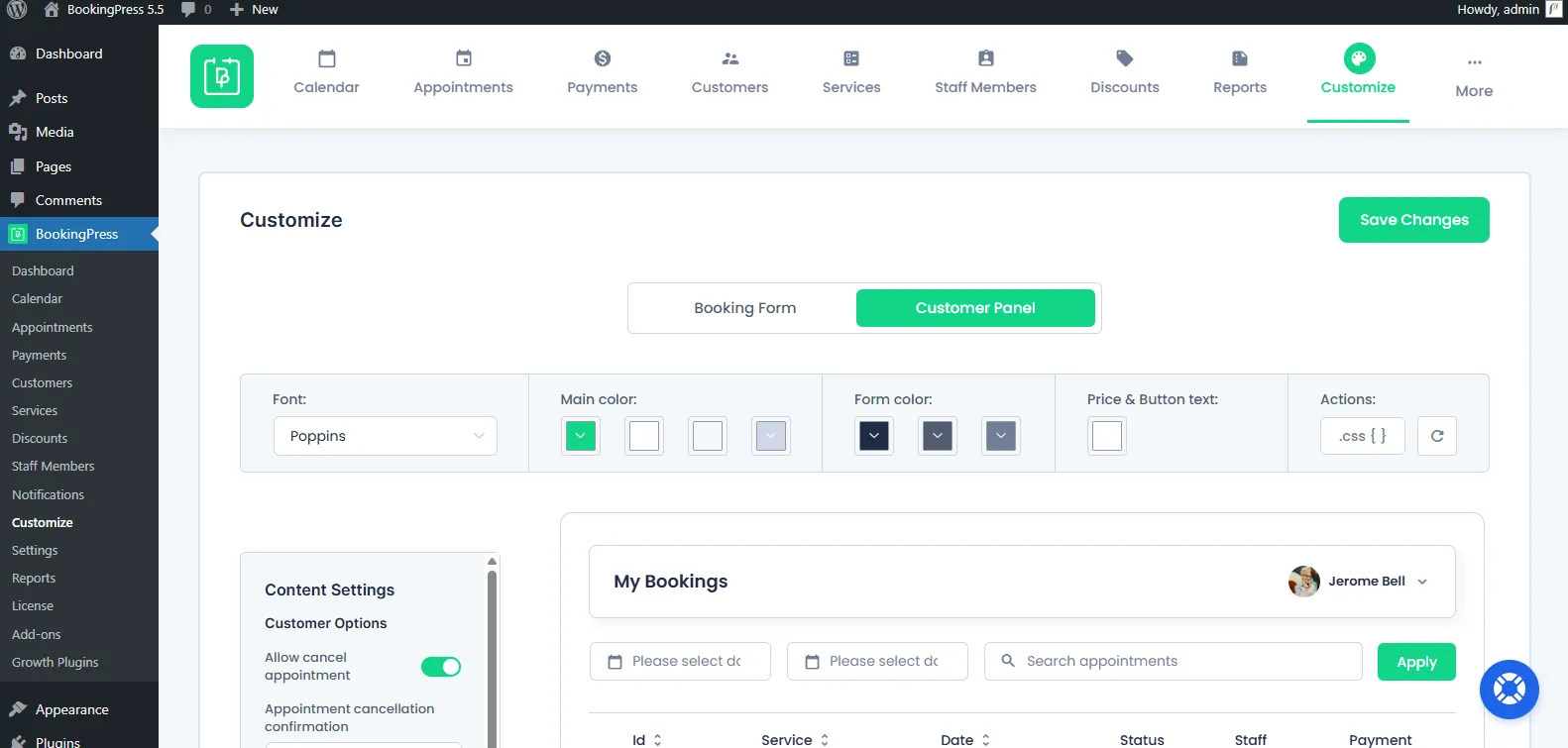This screenshot has height=748, width=1568.
Task: Click the Search appointments input field
Action: (x=1174, y=662)
